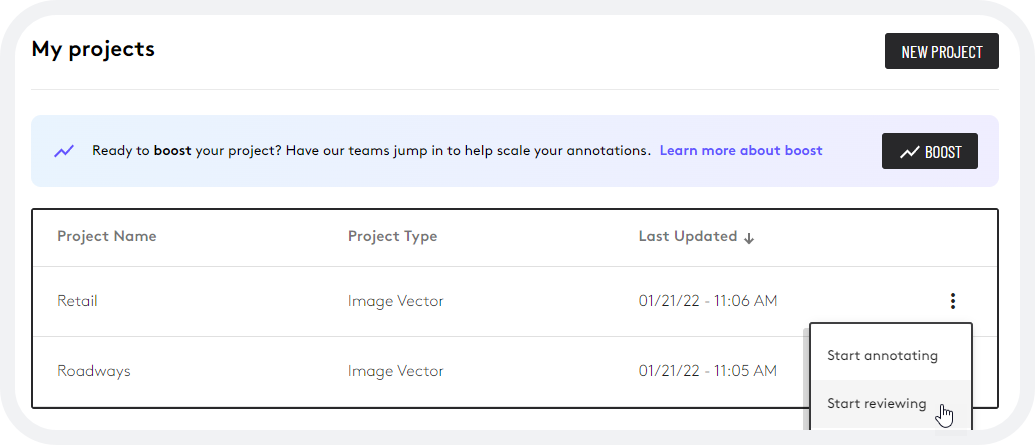
Task: Click the My projects heading
Action: [93, 50]
